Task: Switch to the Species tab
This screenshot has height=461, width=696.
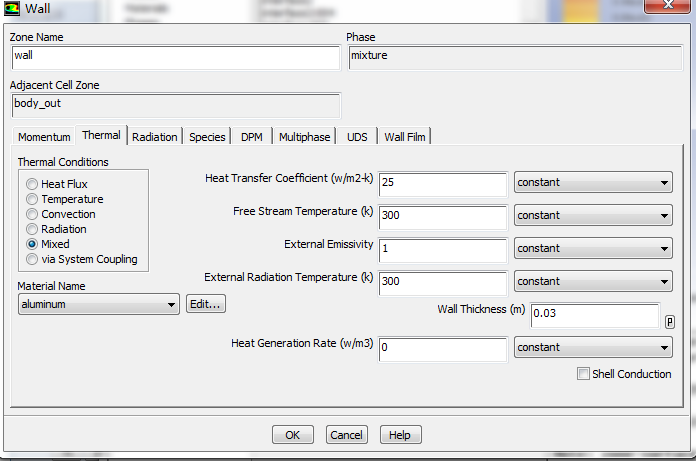Action: [x=207, y=137]
